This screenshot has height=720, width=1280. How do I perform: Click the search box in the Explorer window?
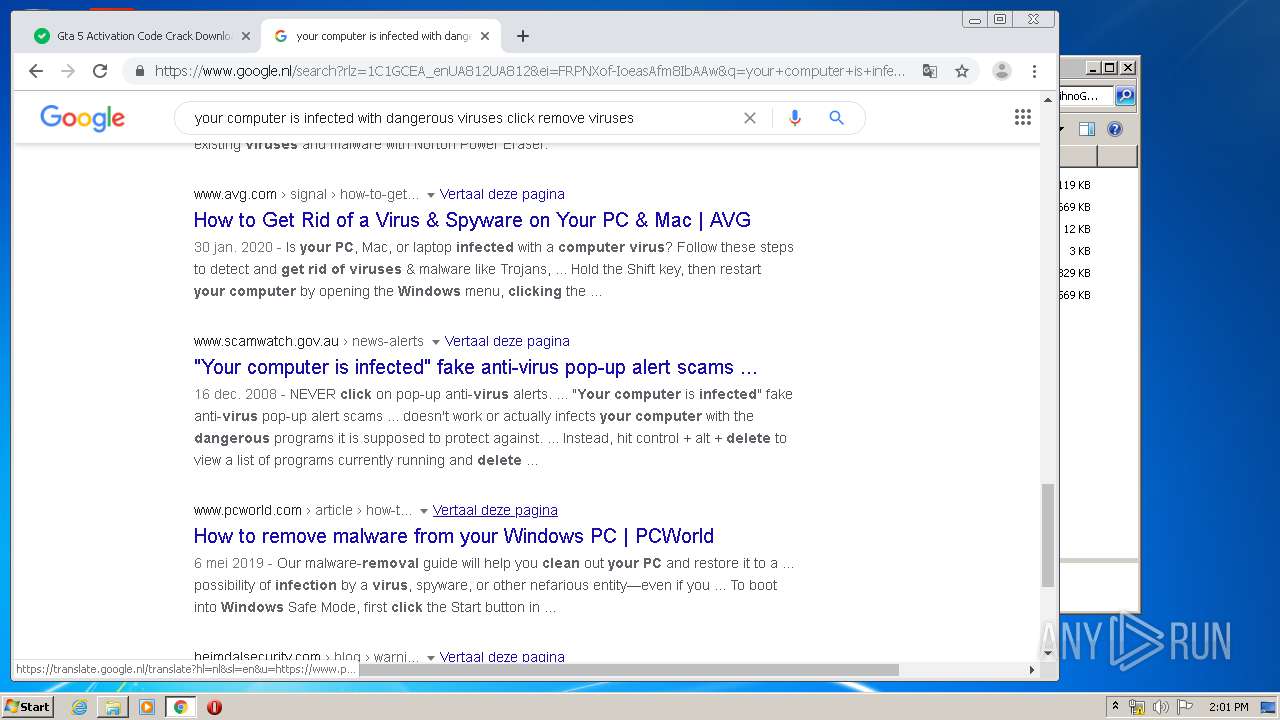[x=1086, y=96]
